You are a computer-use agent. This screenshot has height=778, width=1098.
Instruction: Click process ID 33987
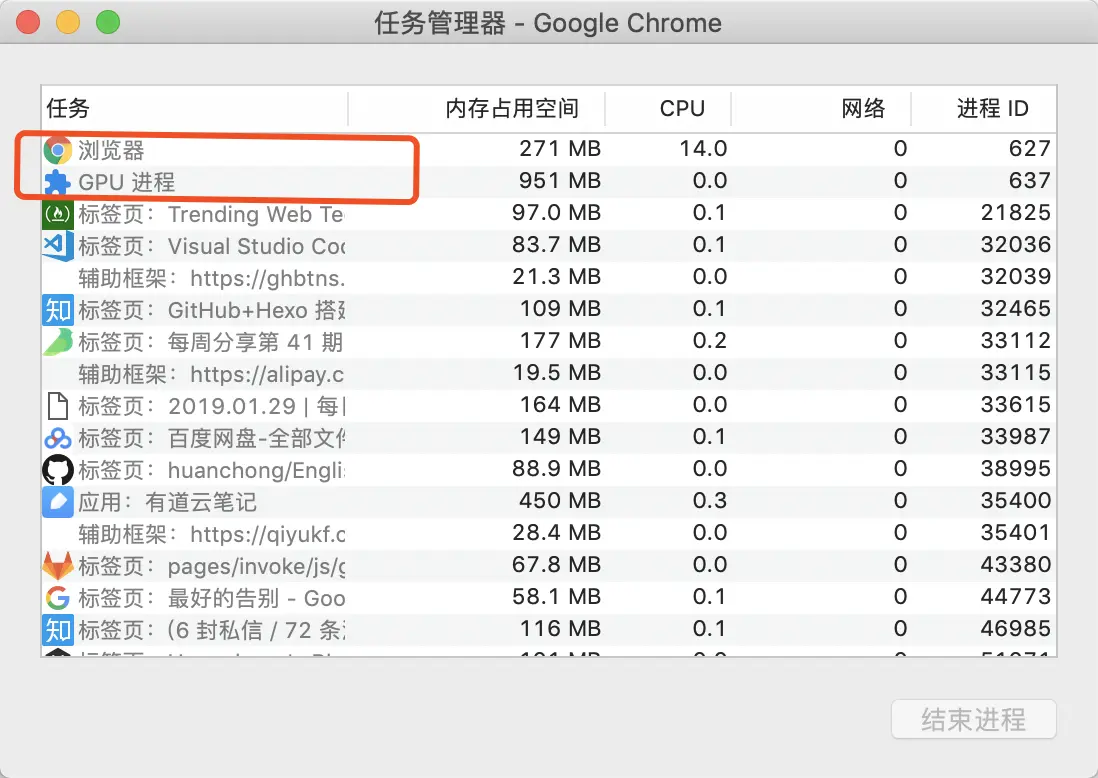click(x=1015, y=437)
